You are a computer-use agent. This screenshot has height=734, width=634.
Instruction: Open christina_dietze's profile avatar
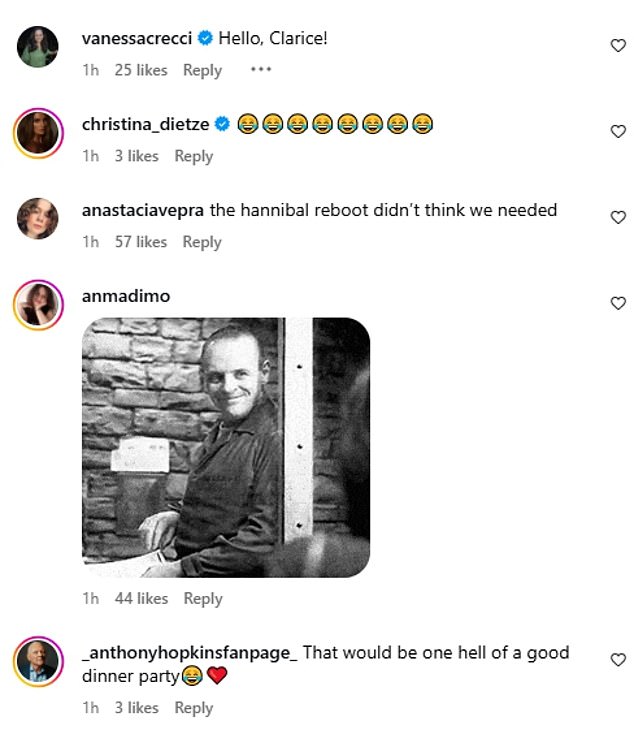coord(38,133)
